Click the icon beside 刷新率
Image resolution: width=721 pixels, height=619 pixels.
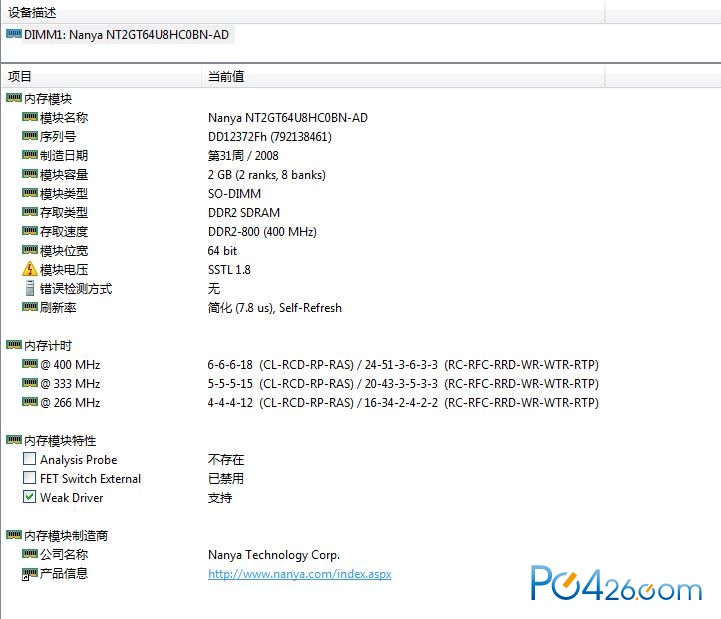(x=30, y=307)
